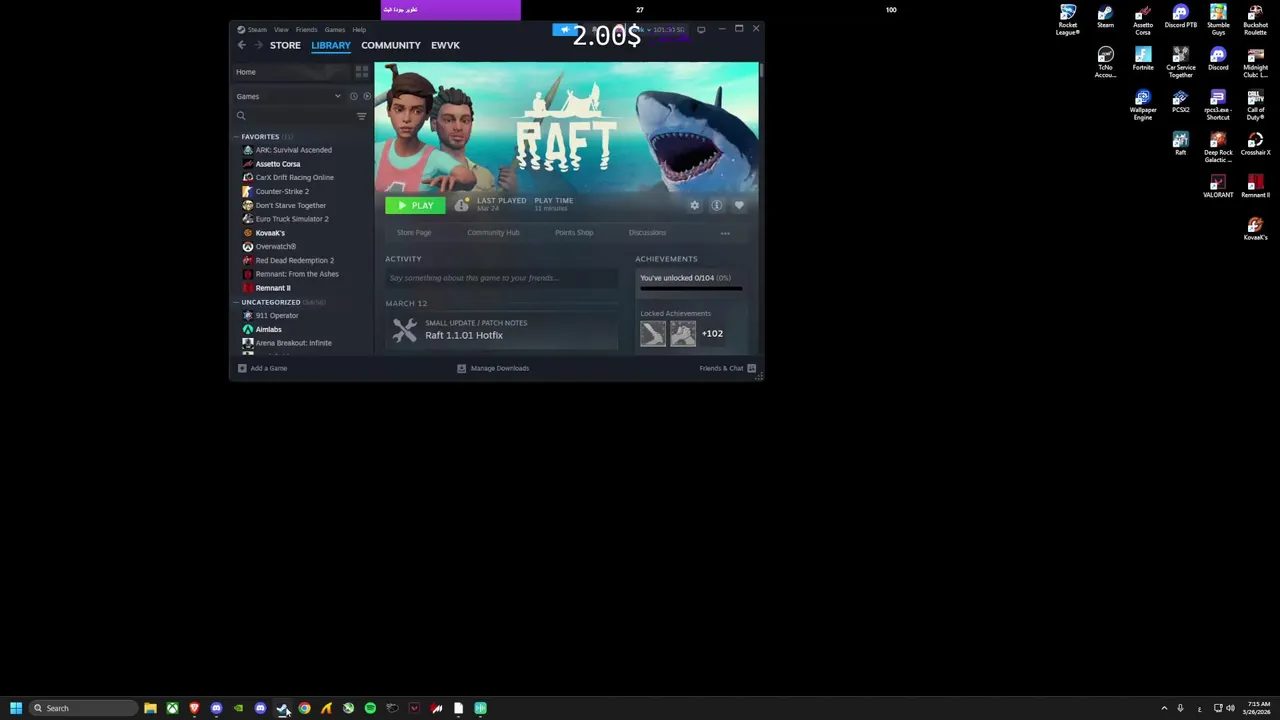
Task: Open the locked Raft achievement thumbnail on the right
Action: click(x=683, y=334)
